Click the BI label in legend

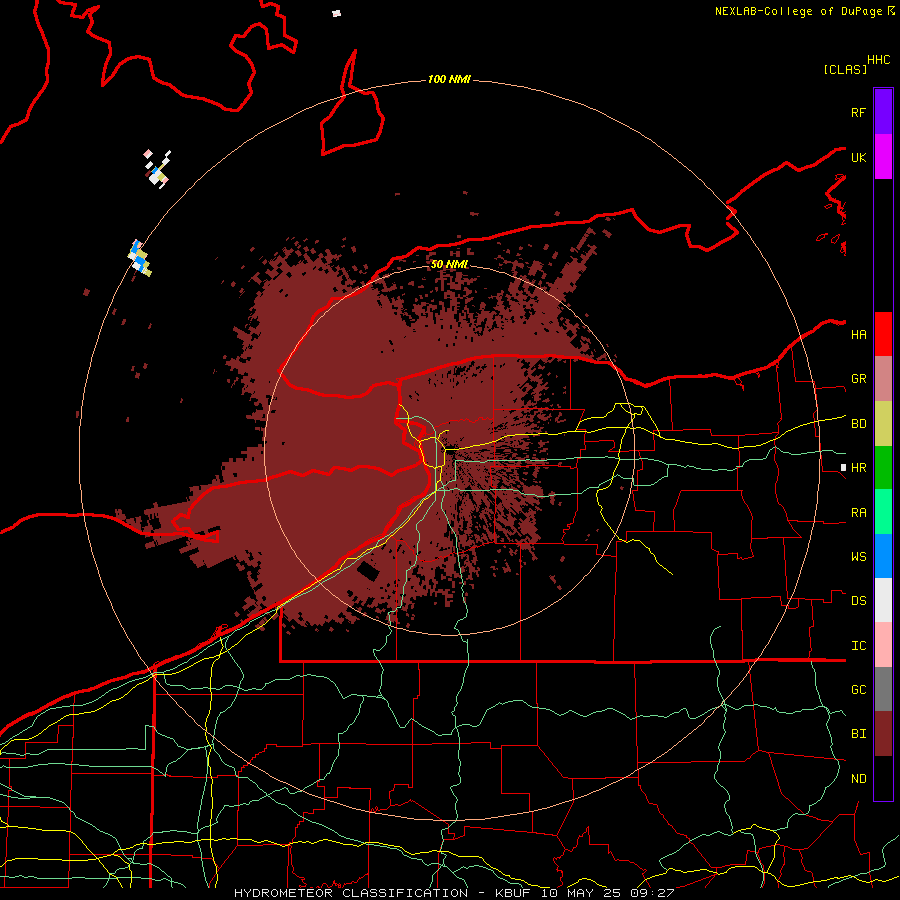[x=858, y=734]
